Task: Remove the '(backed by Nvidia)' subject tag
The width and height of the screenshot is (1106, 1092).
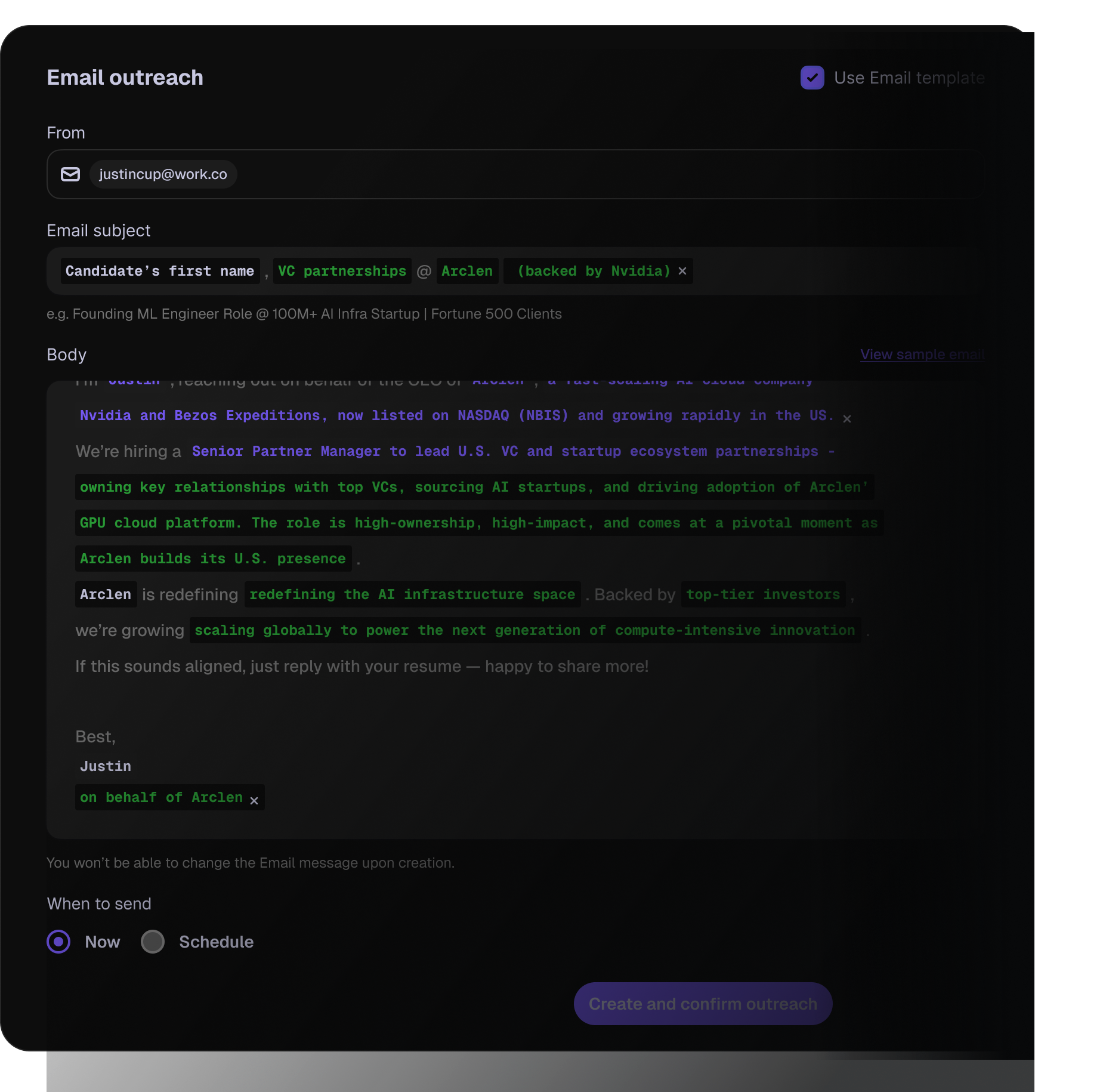Action: 682,272
